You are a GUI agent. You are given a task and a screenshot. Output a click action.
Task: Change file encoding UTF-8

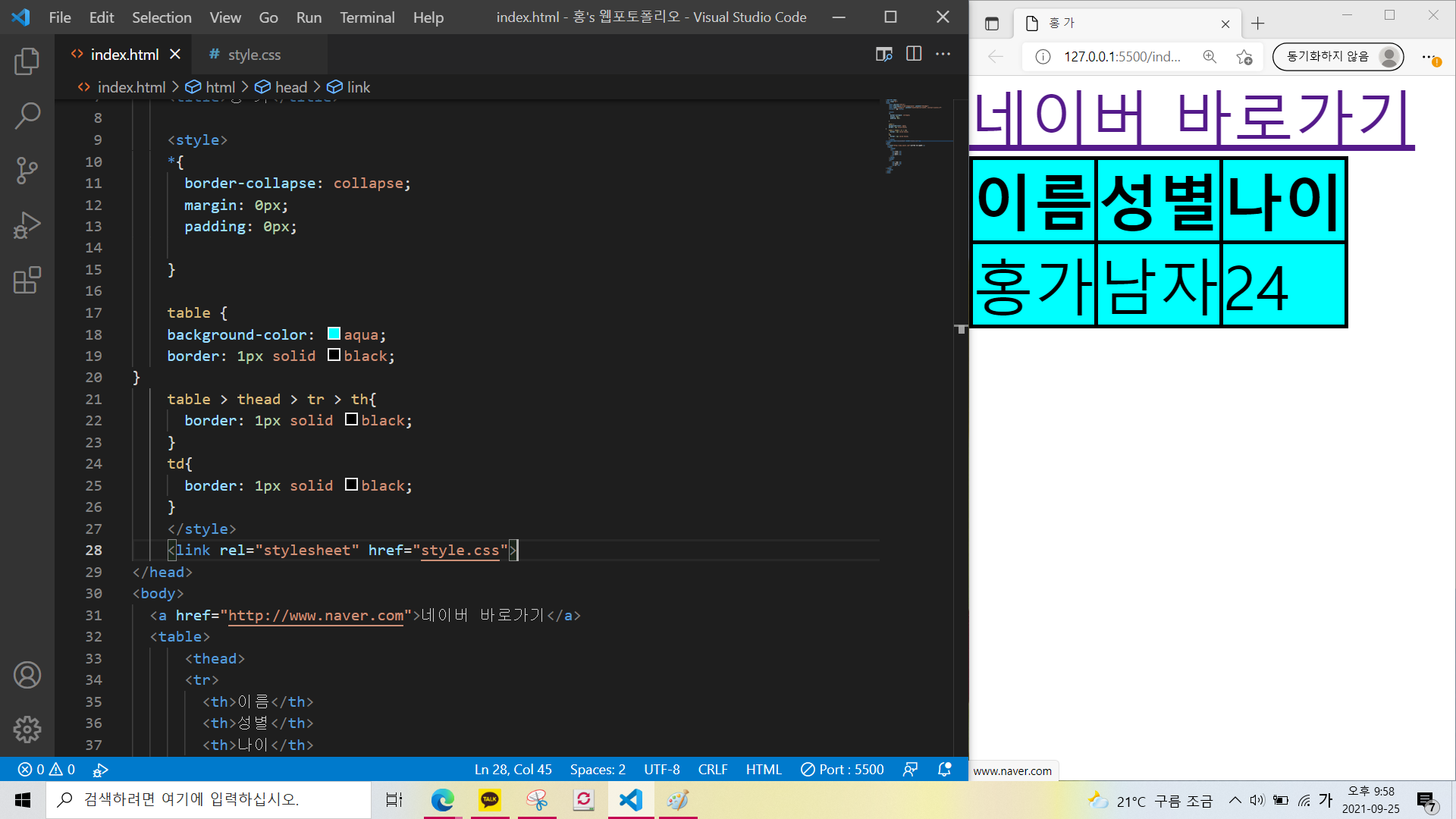pyautogui.click(x=662, y=769)
